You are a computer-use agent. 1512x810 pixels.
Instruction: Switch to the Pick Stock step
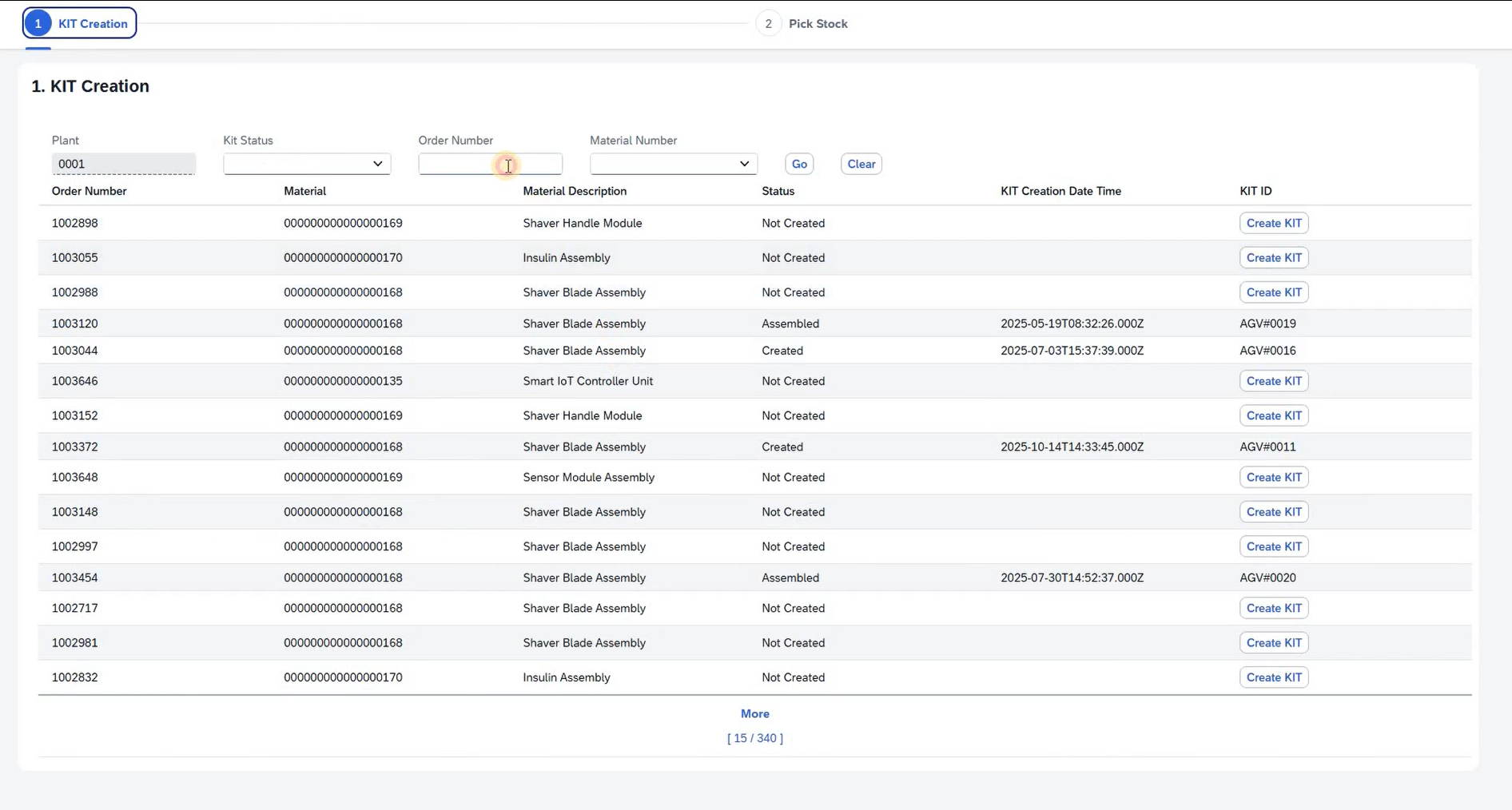coord(803,24)
